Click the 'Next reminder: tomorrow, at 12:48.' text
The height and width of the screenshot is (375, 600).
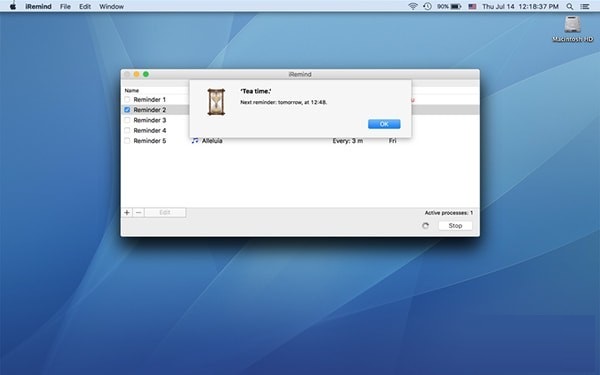(284, 102)
